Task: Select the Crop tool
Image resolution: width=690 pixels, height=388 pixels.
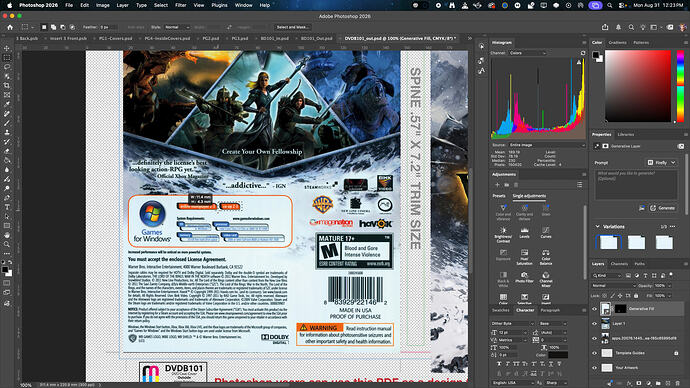Action: point(7,85)
